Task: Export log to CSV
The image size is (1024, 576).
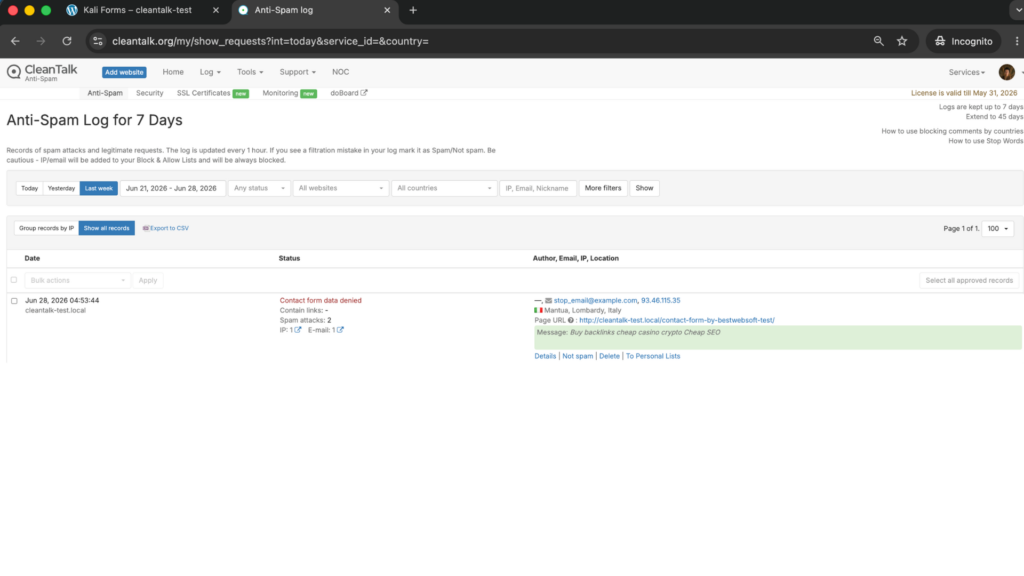Action: click(x=166, y=228)
